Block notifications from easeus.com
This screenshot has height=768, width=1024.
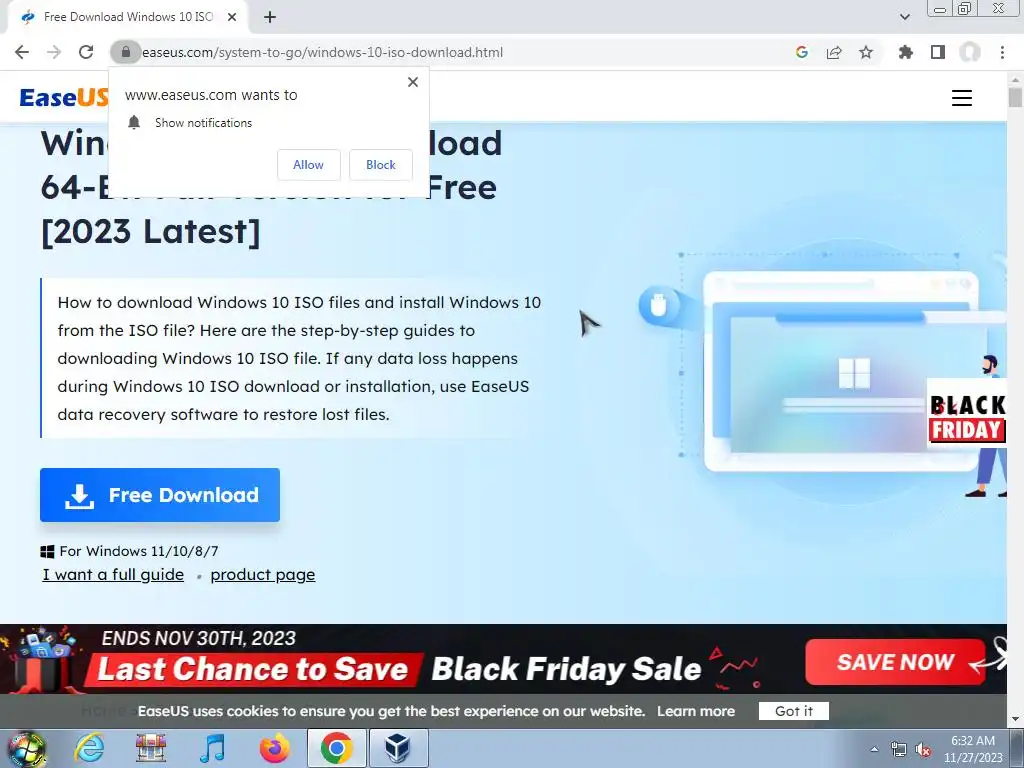coord(381,165)
